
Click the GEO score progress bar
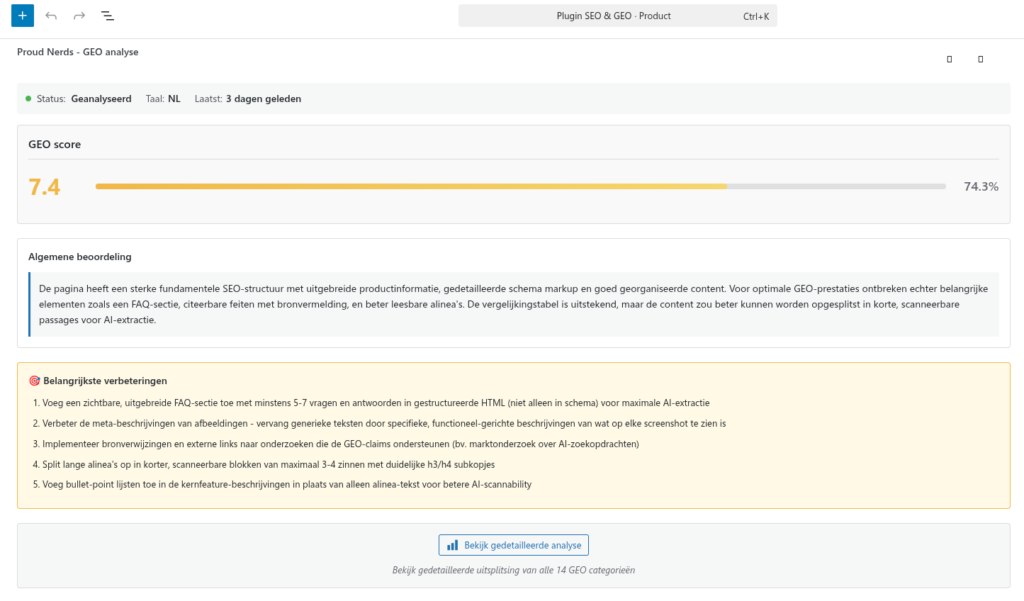(520, 186)
